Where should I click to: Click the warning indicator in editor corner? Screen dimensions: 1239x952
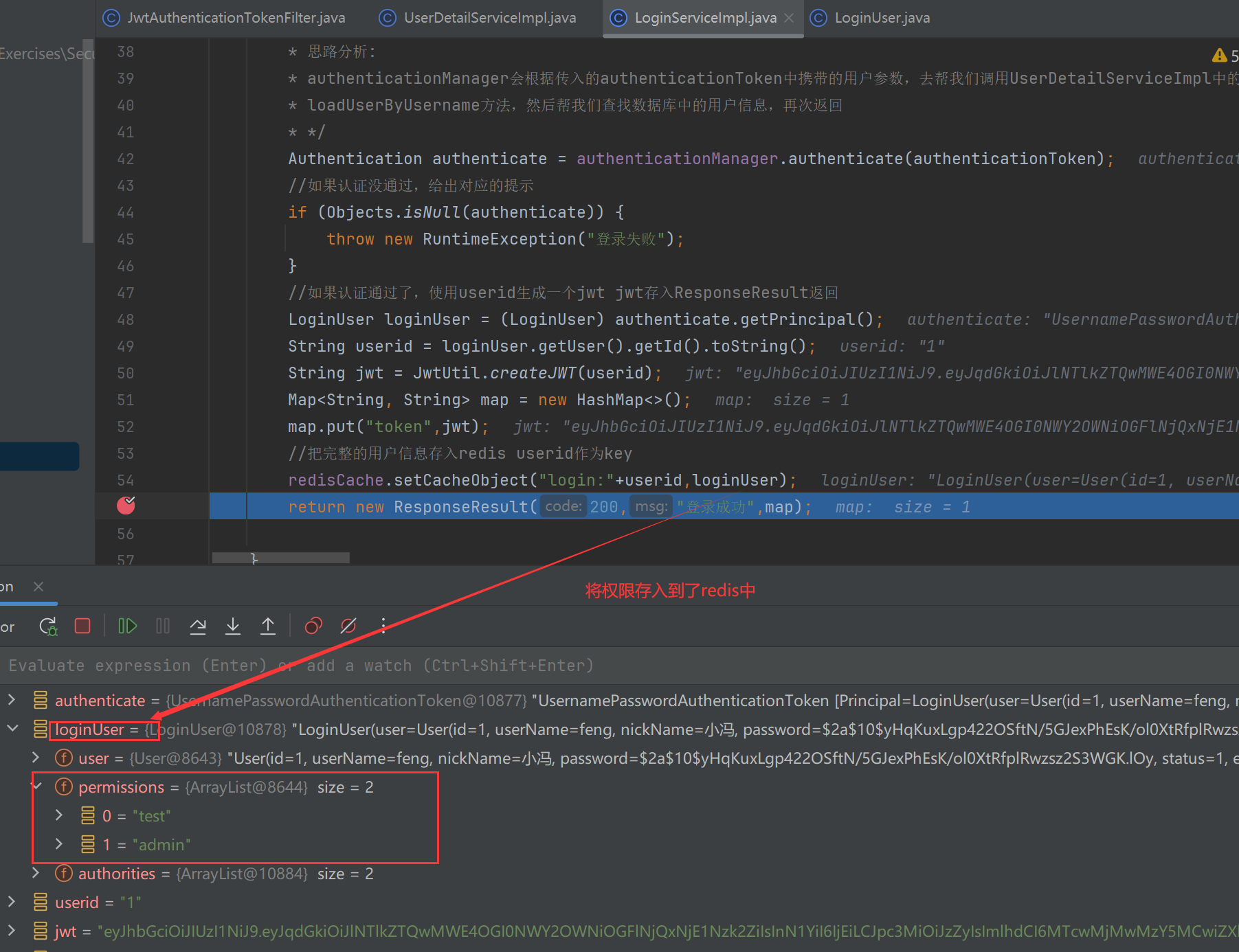click(1220, 55)
